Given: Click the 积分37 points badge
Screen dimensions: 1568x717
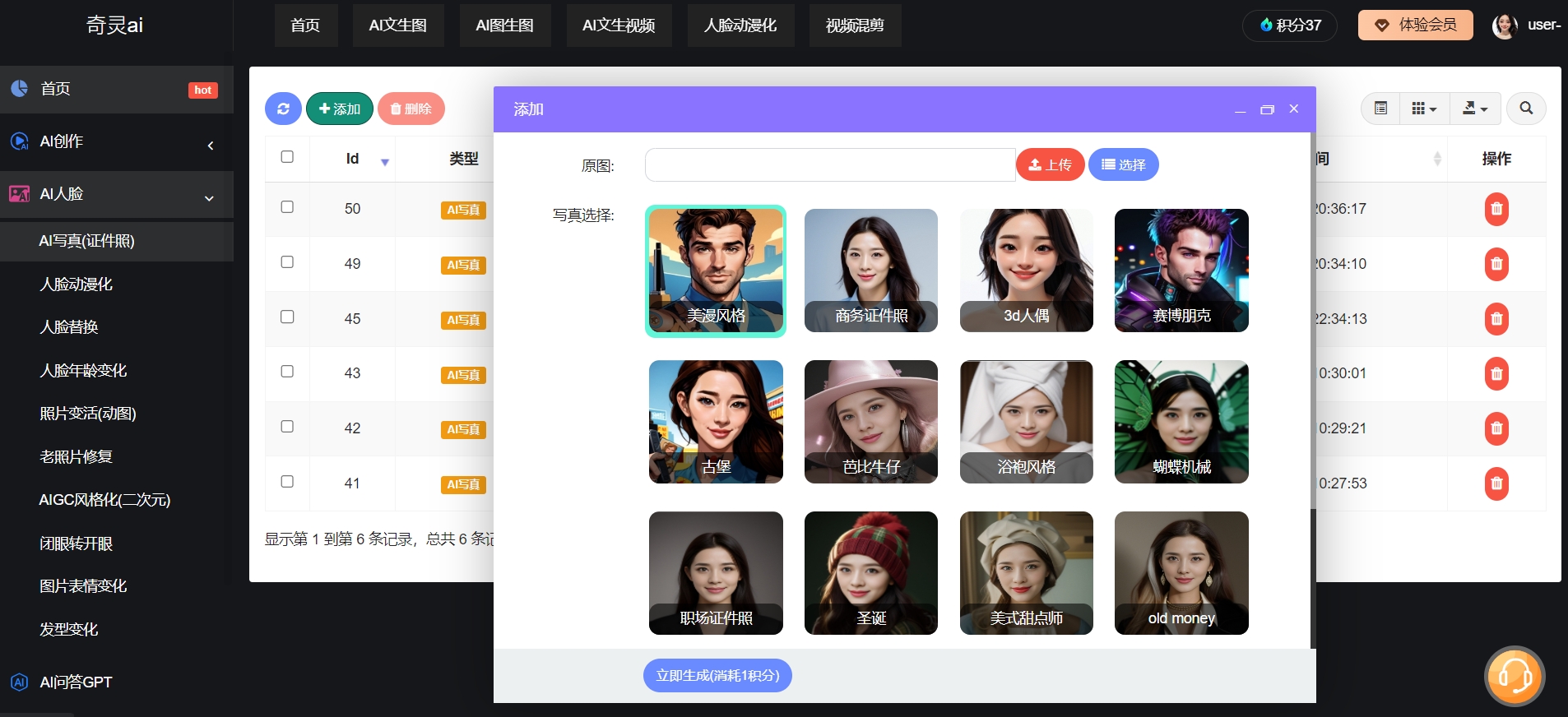Looking at the screenshot, I should pos(1289,25).
